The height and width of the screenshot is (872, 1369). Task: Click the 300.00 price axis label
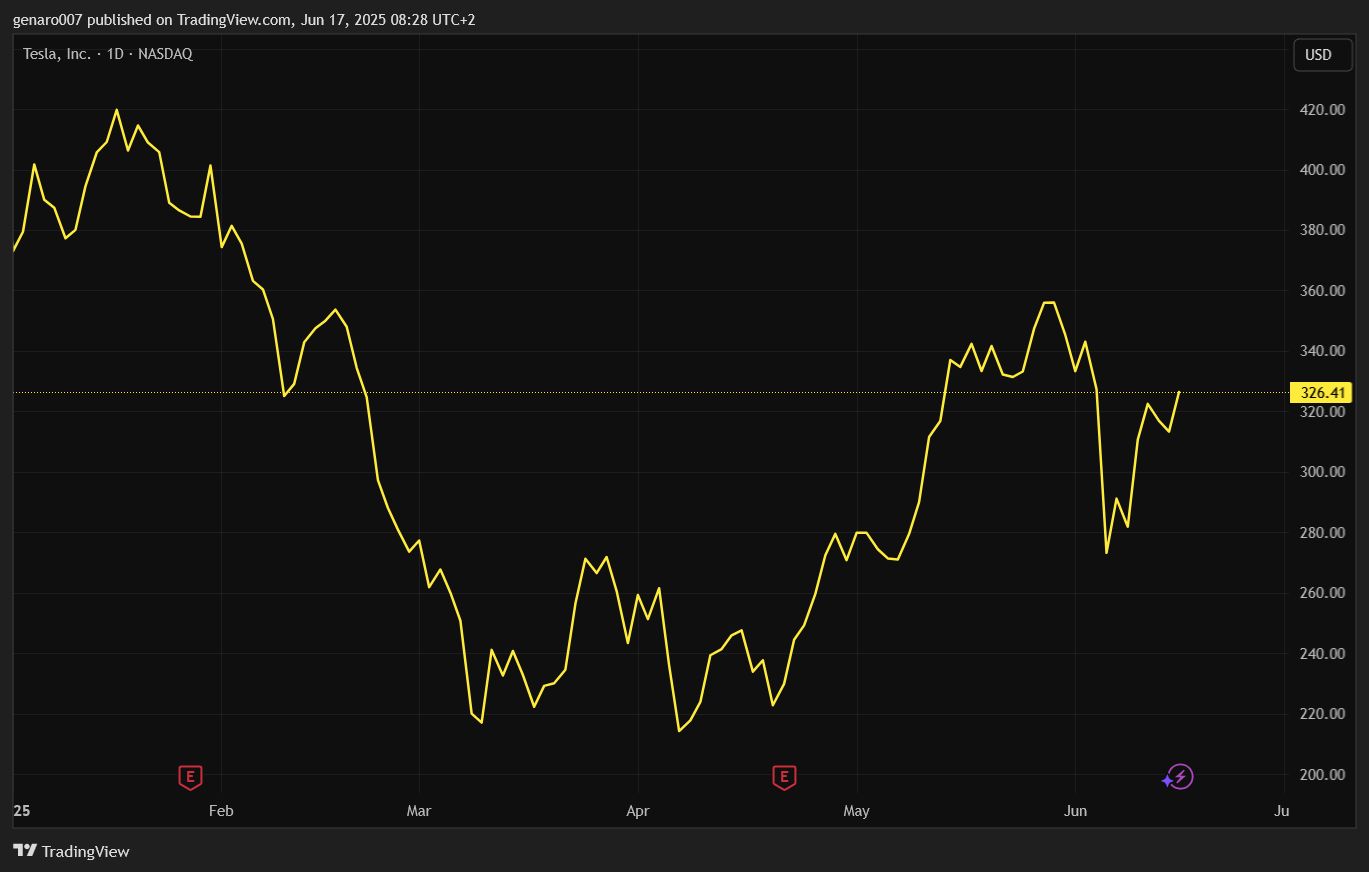tap(1322, 472)
